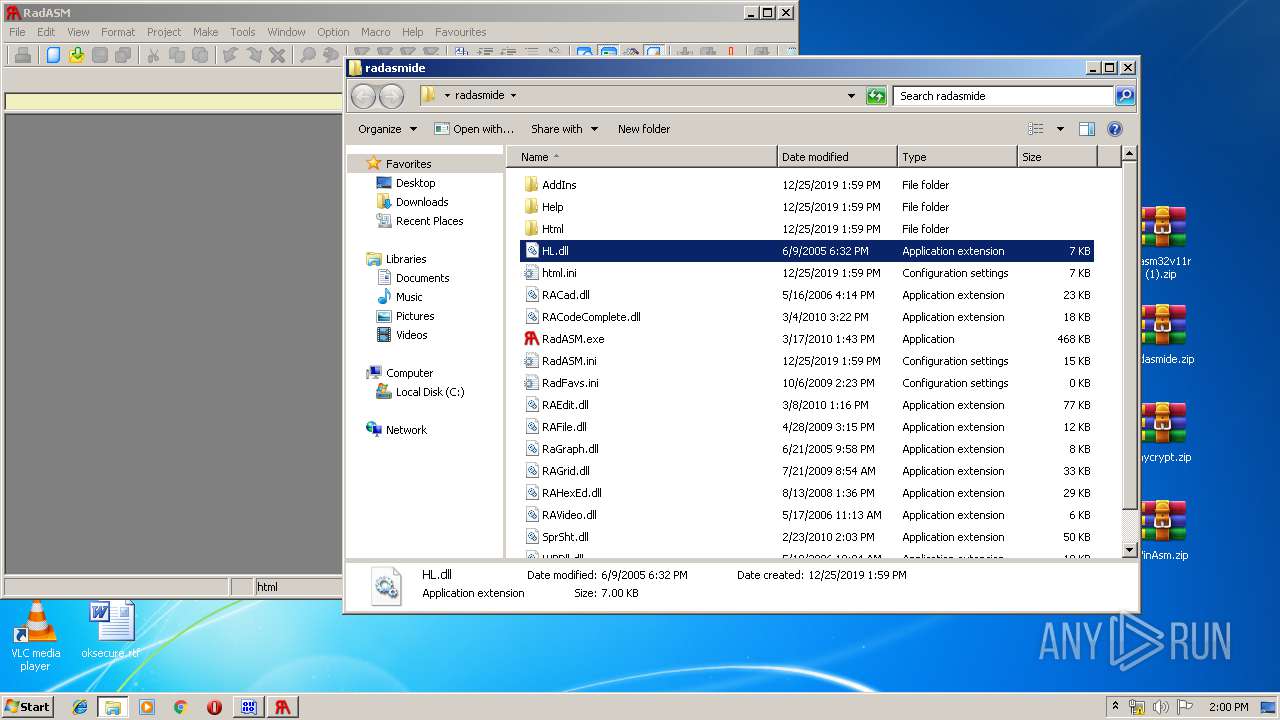Image resolution: width=1280 pixels, height=720 pixels.
Task: Select the SprSht.dll file
Action: (806, 537)
